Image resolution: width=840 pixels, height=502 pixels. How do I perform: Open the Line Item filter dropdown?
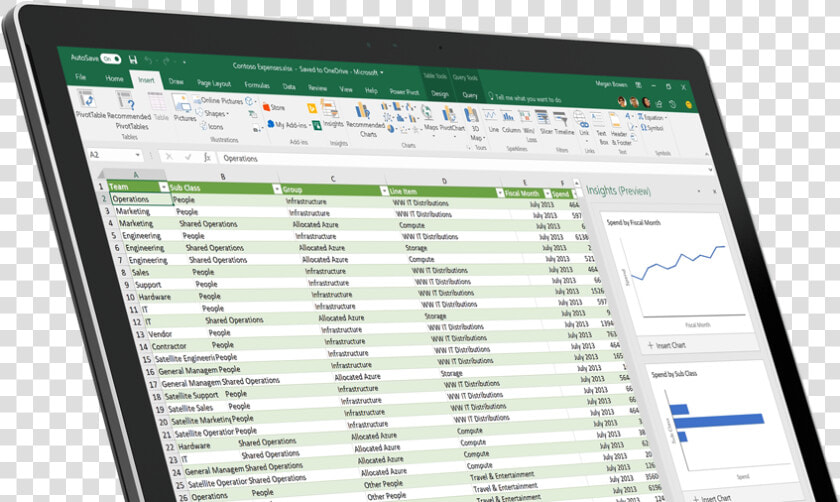[x=499, y=192]
